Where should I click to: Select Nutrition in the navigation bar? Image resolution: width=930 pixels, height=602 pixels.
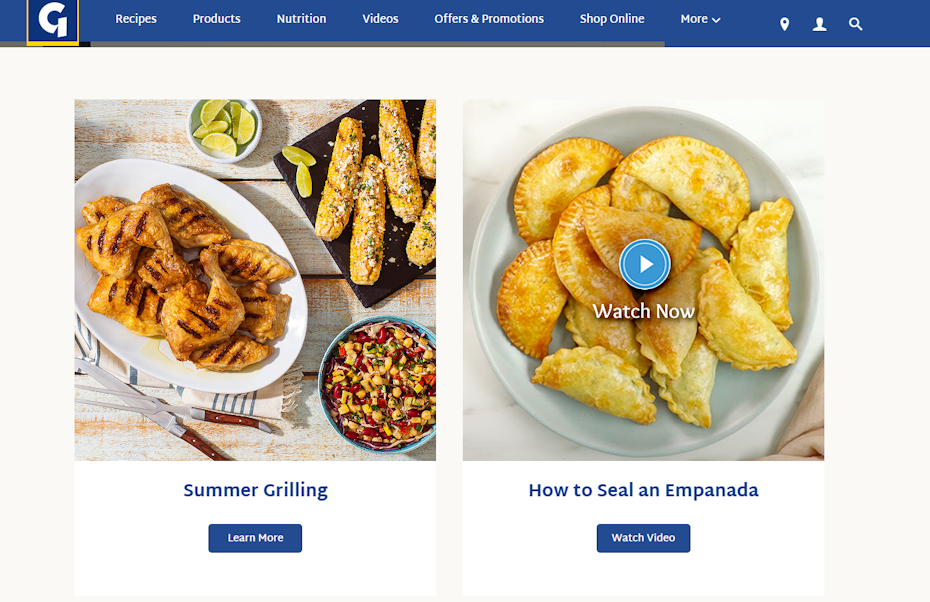(301, 19)
